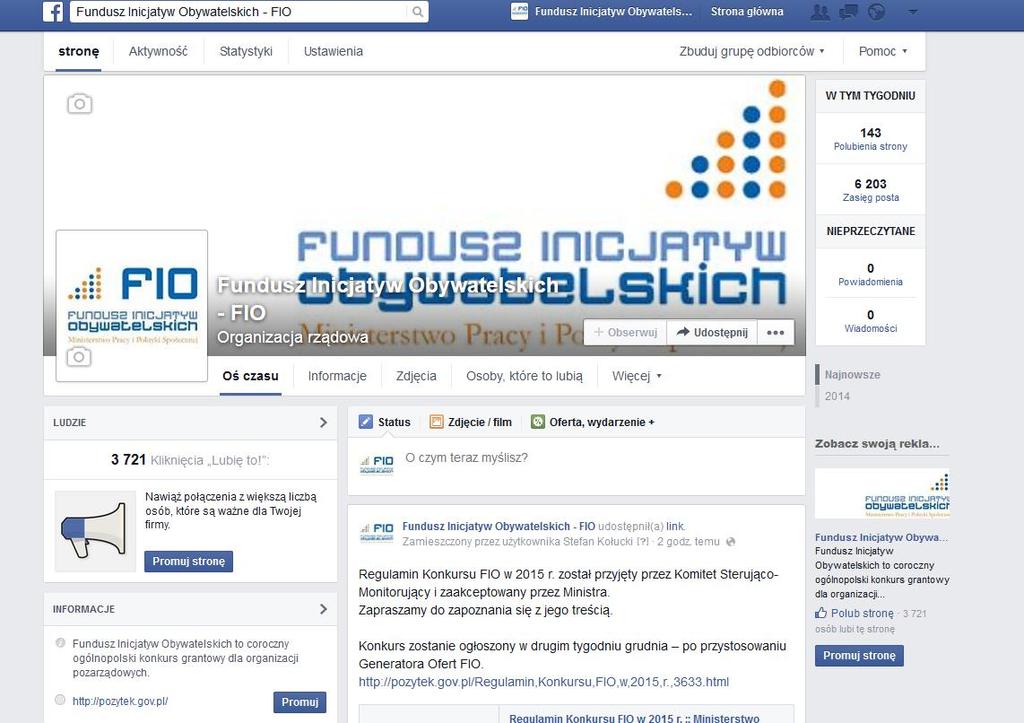Open friend requests icon in top bar
The width and height of the screenshot is (1024, 723).
(x=820, y=12)
